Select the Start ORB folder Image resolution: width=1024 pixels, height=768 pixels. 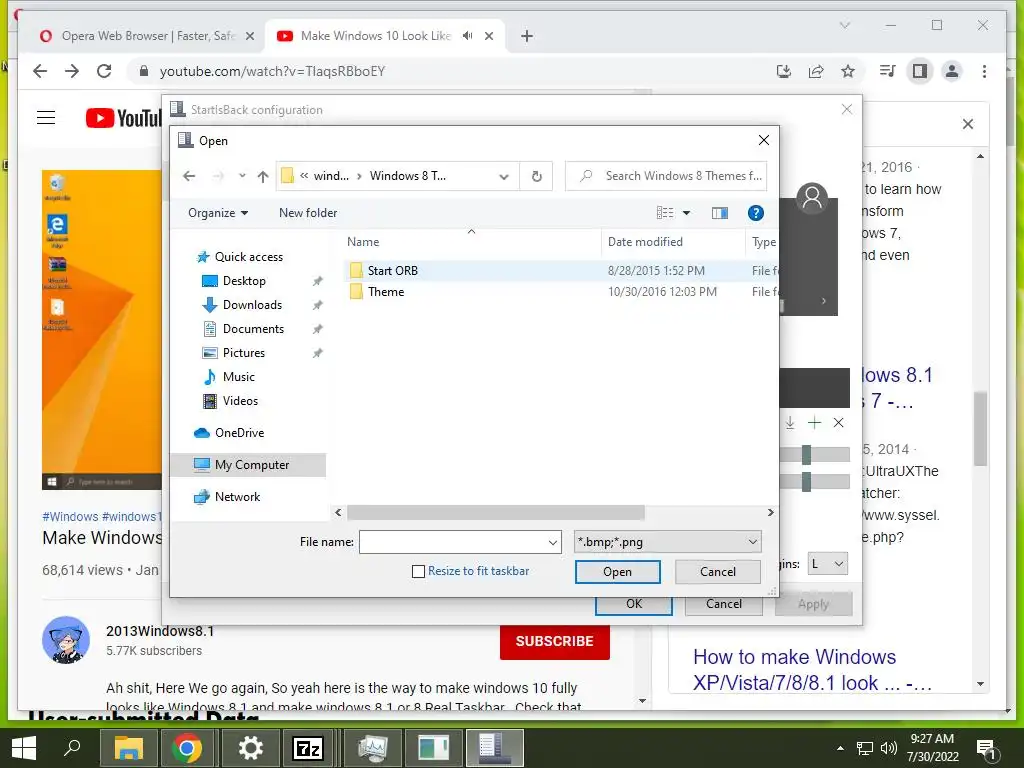click(392, 270)
